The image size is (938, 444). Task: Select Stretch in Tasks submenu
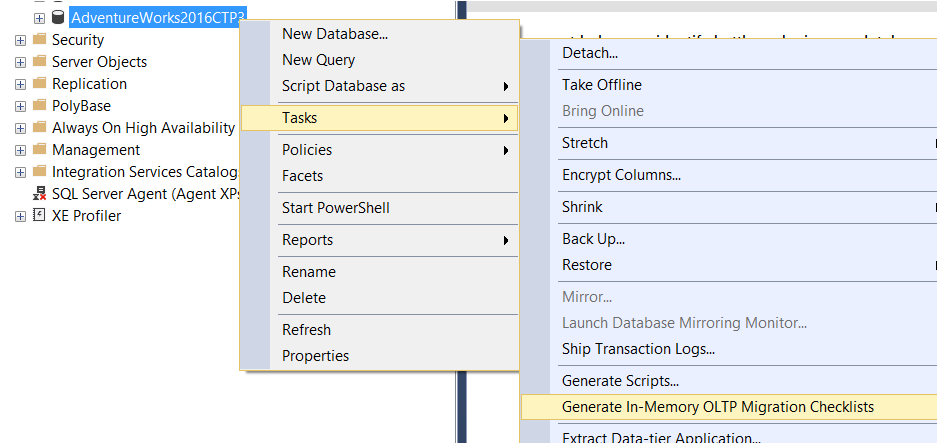pyautogui.click(x=729, y=143)
